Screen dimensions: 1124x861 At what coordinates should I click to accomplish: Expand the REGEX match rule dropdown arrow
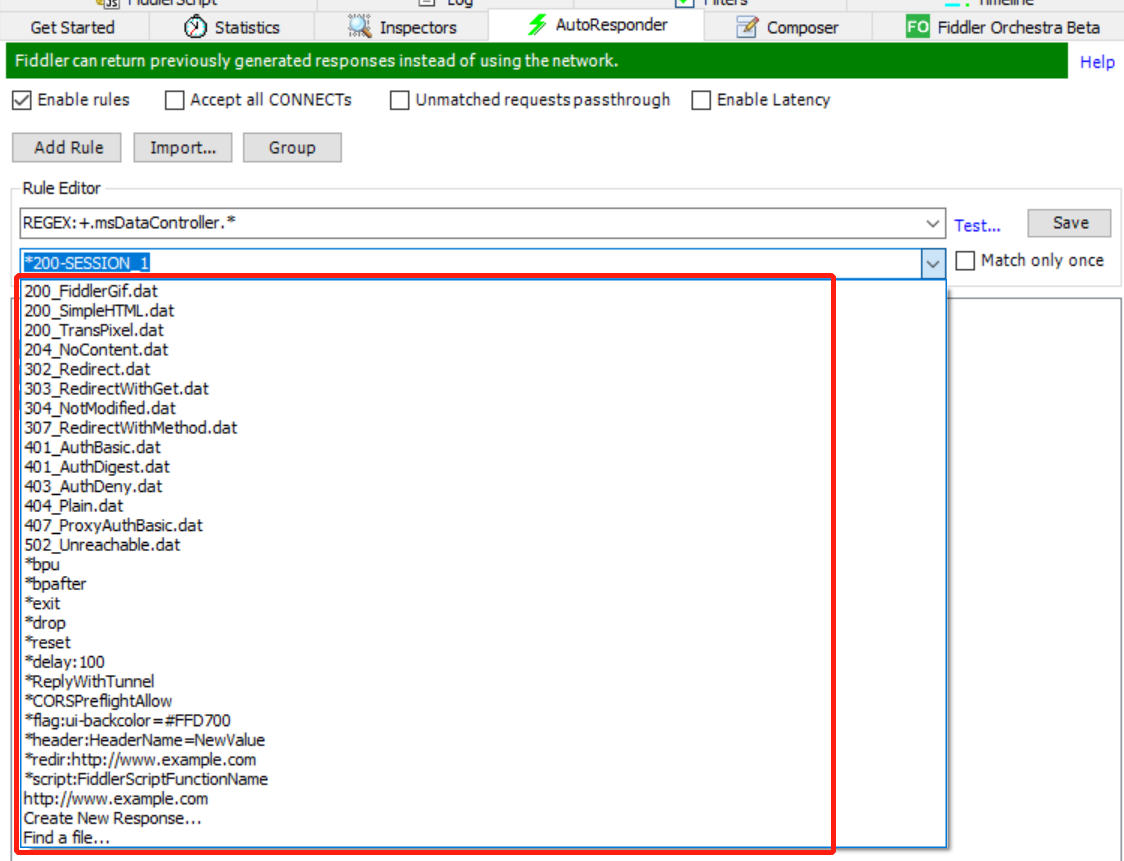(933, 224)
